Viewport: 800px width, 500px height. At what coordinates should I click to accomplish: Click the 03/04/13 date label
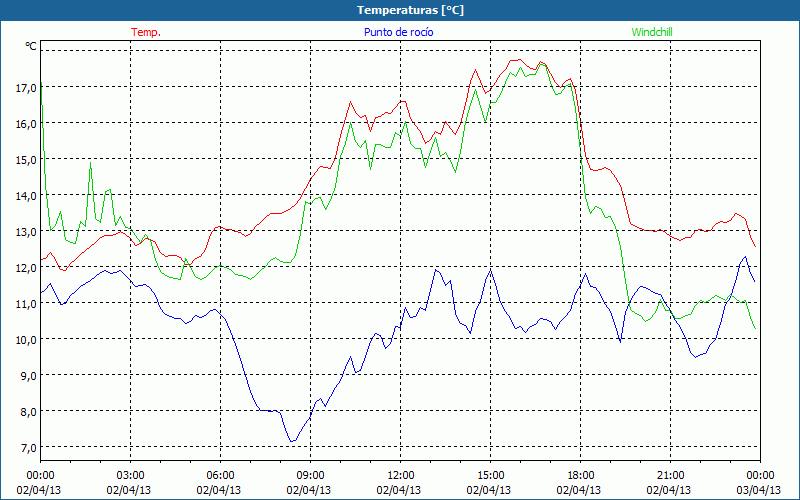pos(759,490)
